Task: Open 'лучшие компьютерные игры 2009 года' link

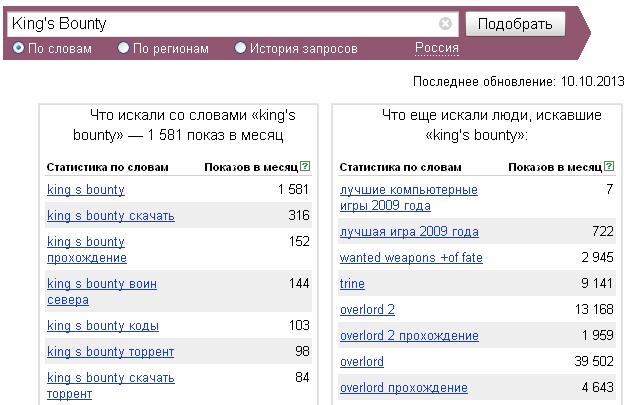Action: [x=409, y=198]
